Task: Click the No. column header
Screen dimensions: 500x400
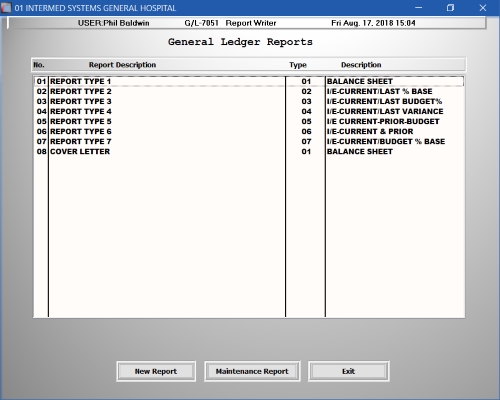Action: click(x=39, y=65)
